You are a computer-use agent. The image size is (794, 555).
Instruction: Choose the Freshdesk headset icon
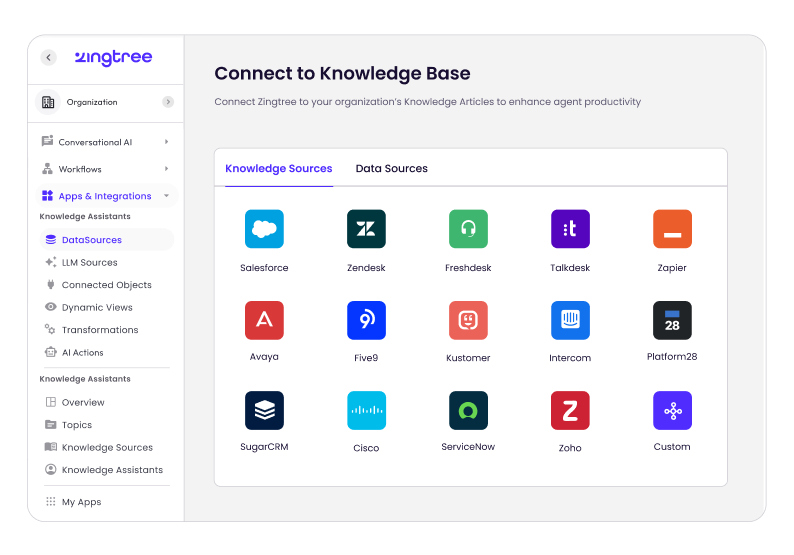(468, 229)
